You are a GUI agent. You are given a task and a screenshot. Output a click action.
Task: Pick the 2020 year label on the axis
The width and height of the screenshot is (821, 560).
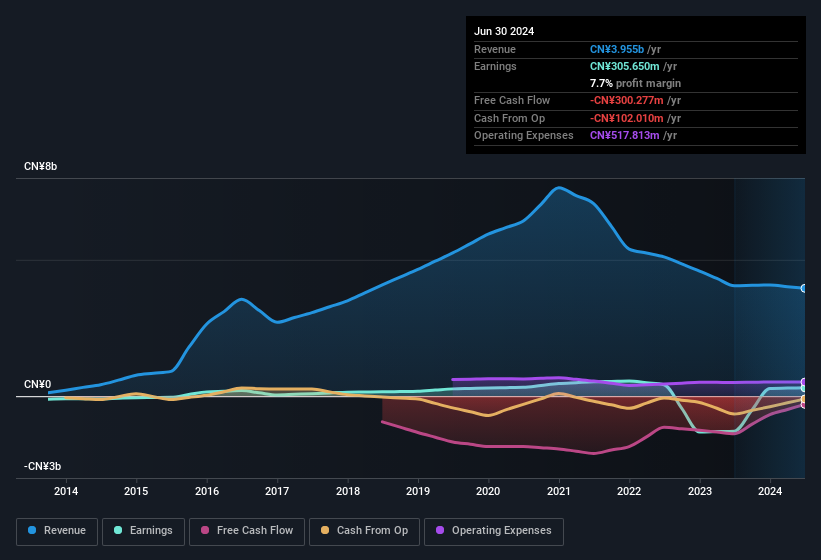pyautogui.click(x=488, y=491)
